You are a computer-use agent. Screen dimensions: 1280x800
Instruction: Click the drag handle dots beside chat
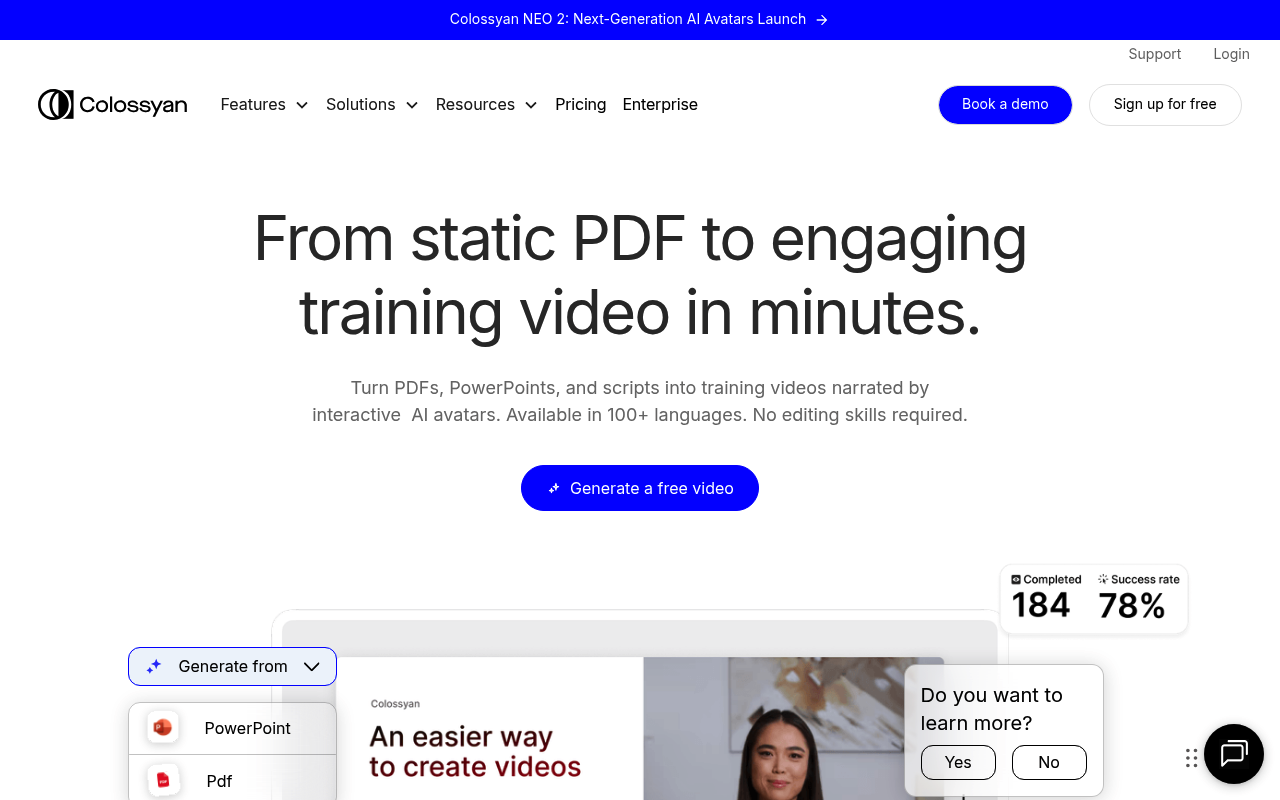pyautogui.click(x=1191, y=758)
